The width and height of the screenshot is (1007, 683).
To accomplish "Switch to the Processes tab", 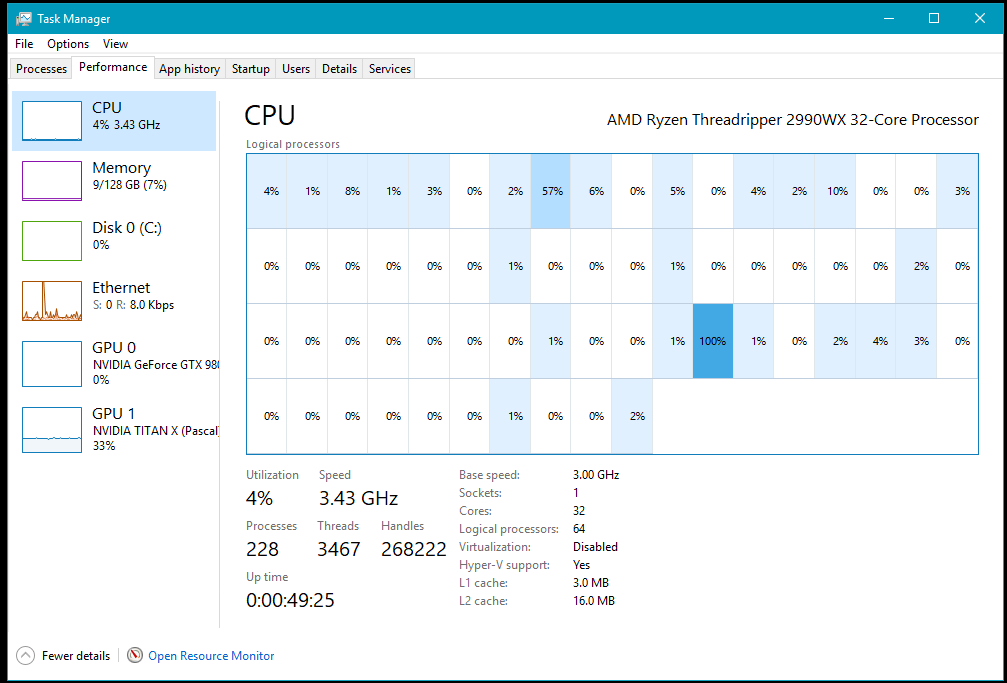I will tap(40, 68).
